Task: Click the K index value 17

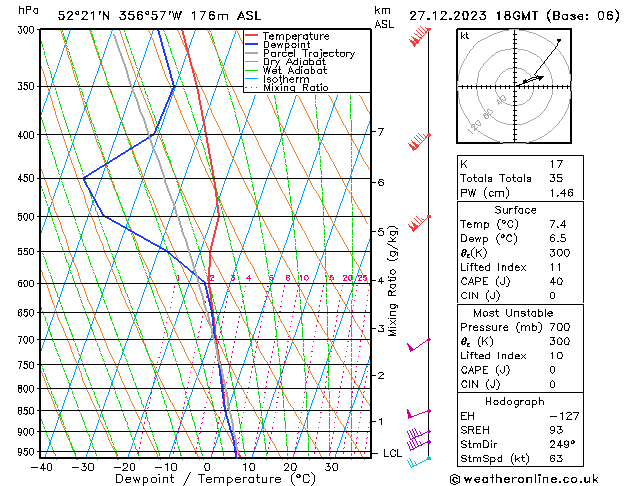Action: pos(556,164)
